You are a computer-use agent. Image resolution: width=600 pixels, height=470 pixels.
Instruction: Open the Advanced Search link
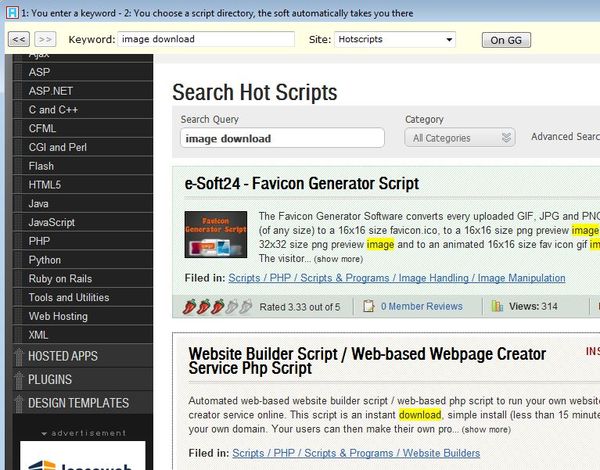[565, 137]
